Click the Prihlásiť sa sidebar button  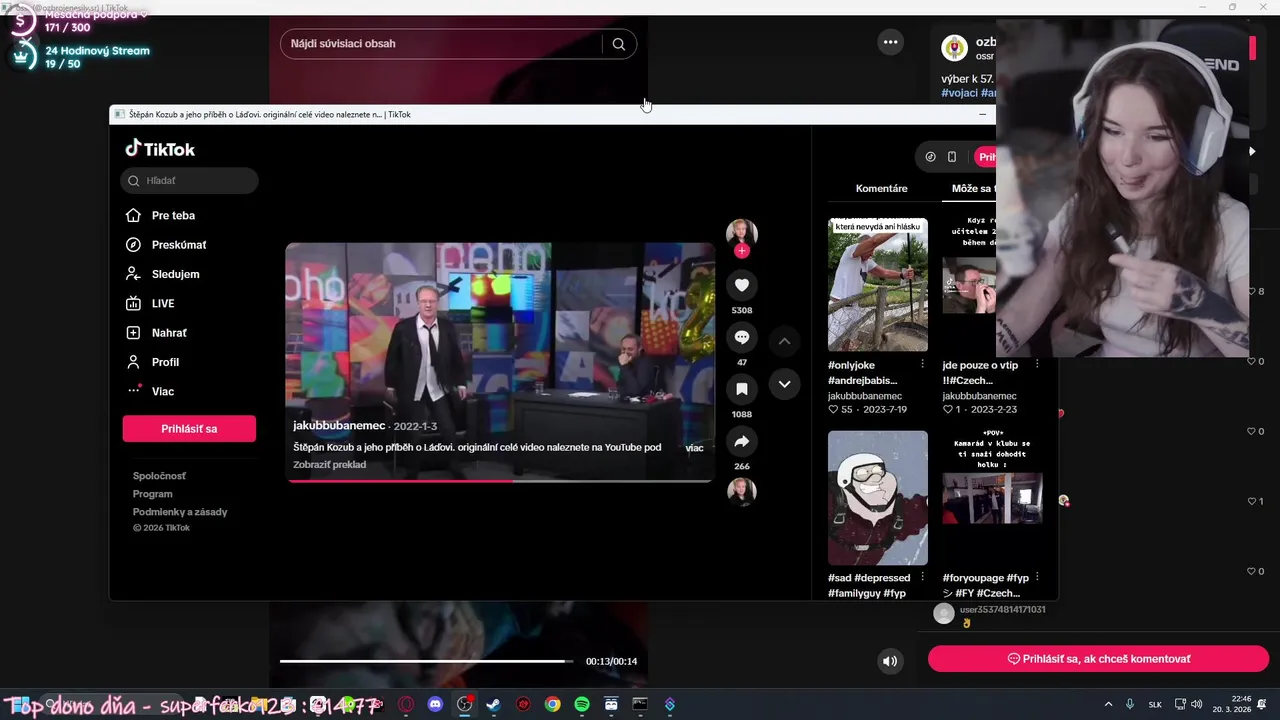189,429
